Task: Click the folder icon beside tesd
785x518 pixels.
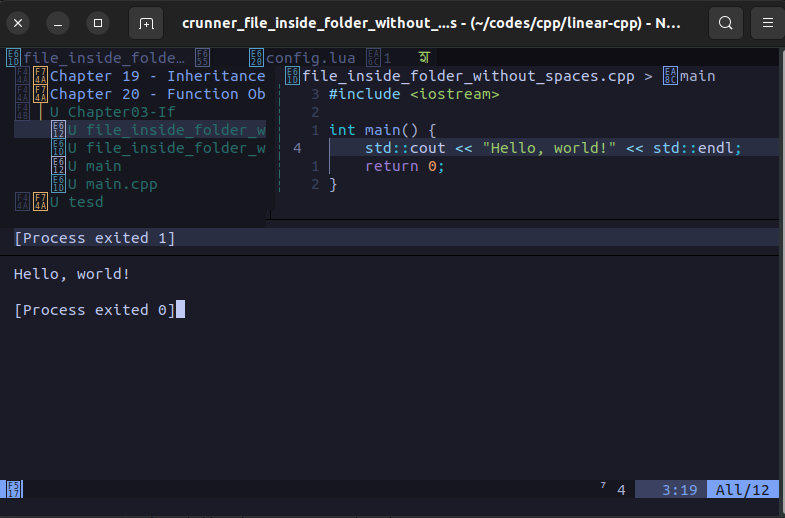Action: point(41,202)
